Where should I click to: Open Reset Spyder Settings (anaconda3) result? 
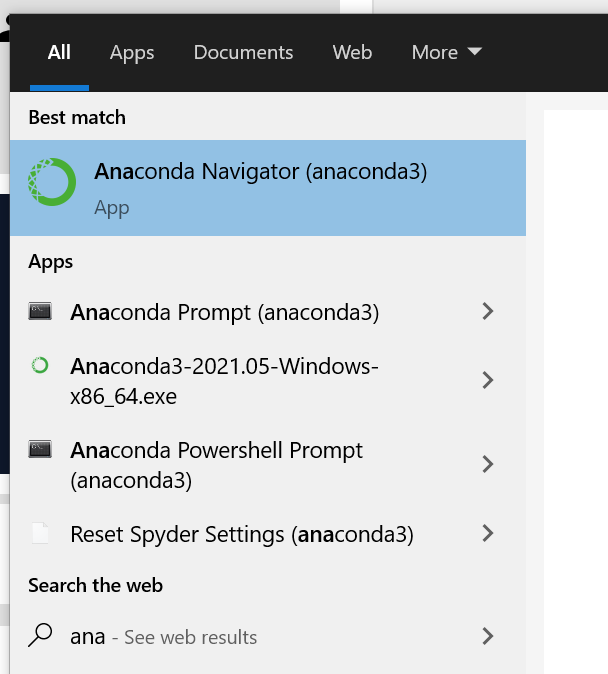[268, 533]
